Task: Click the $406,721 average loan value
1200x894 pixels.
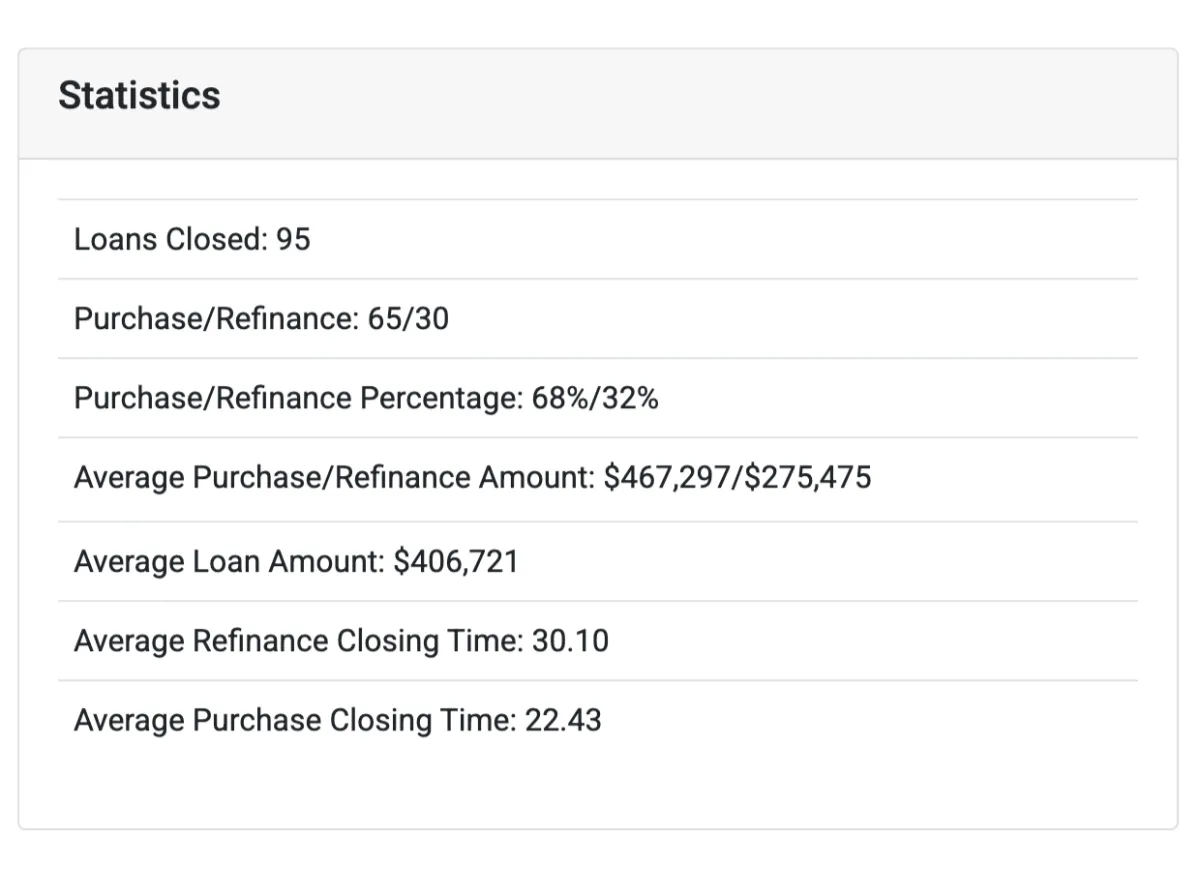Action: point(456,562)
